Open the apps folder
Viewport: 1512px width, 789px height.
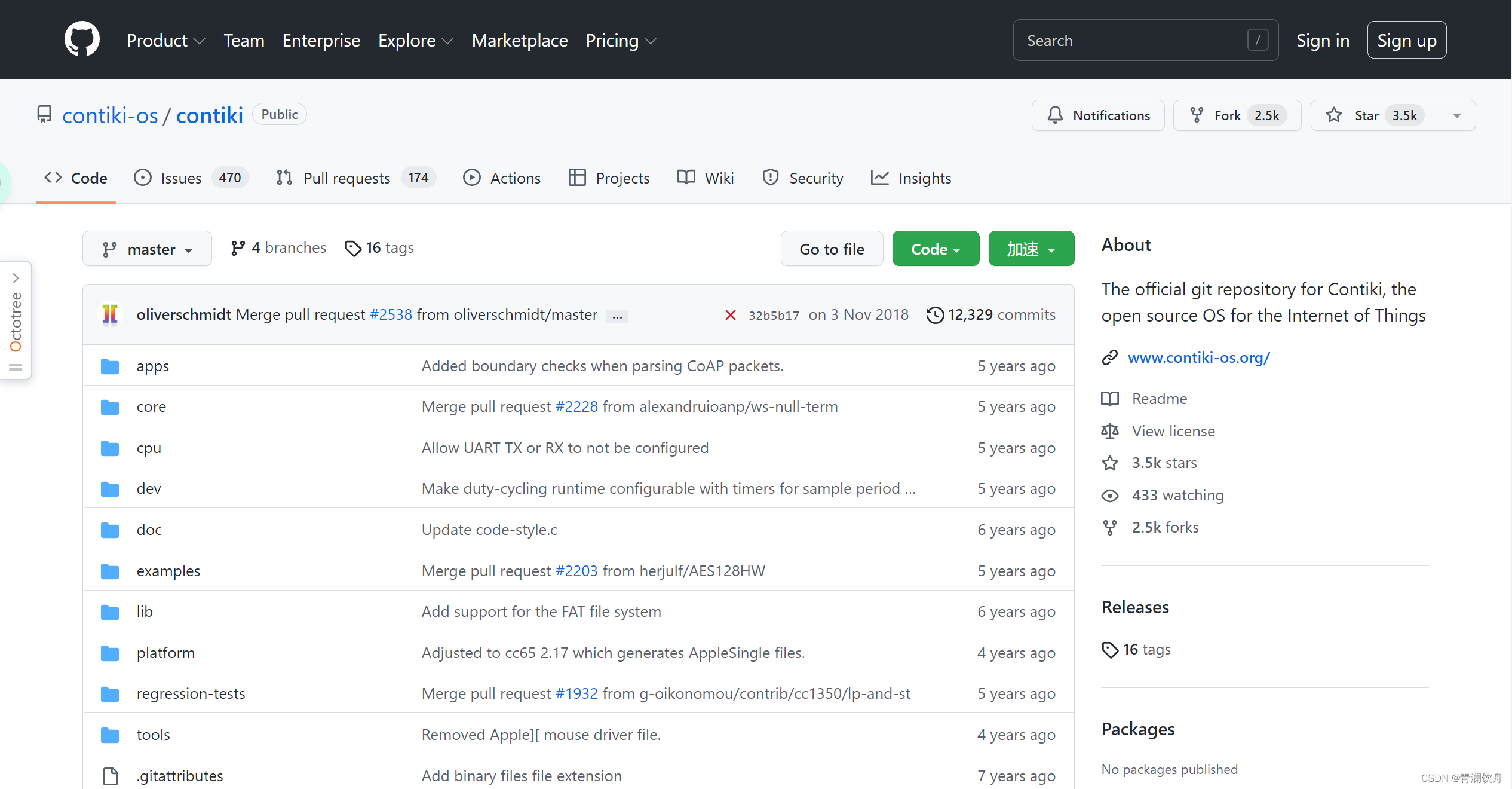click(x=152, y=366)
